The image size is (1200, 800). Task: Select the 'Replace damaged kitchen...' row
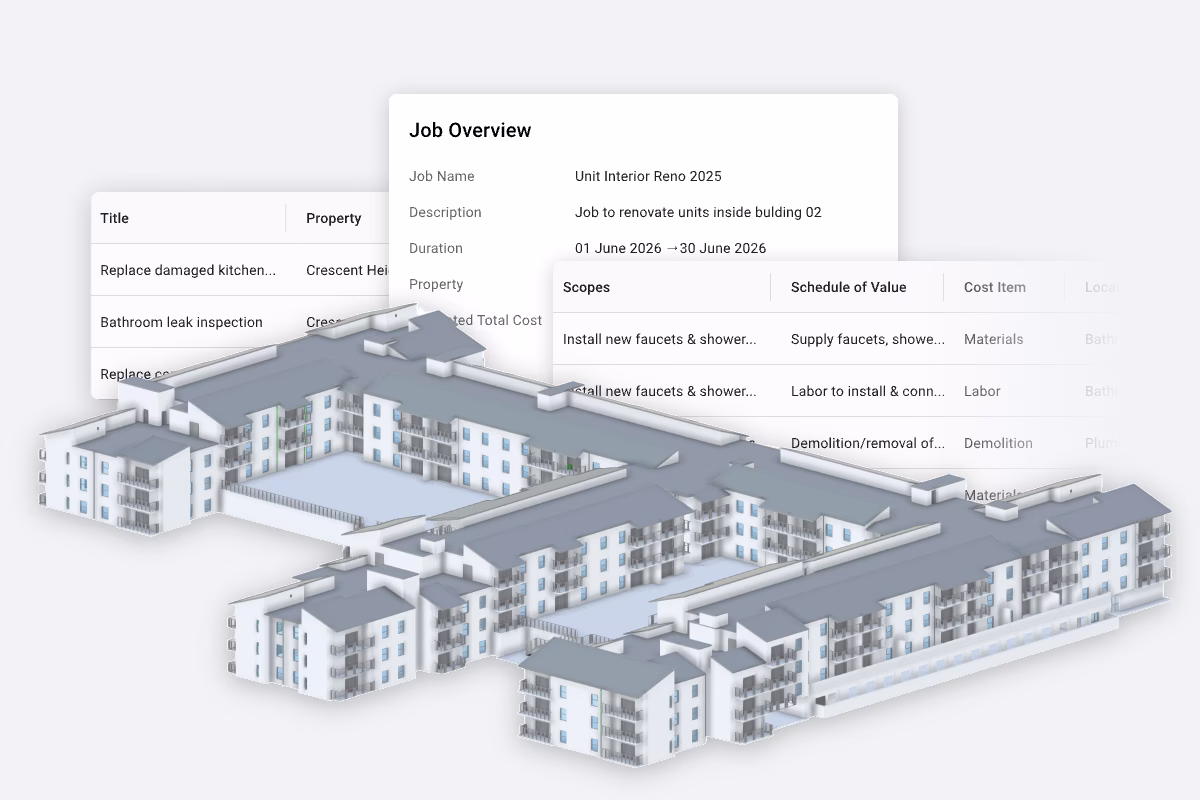pyautogui.click(x=240, y=270)
